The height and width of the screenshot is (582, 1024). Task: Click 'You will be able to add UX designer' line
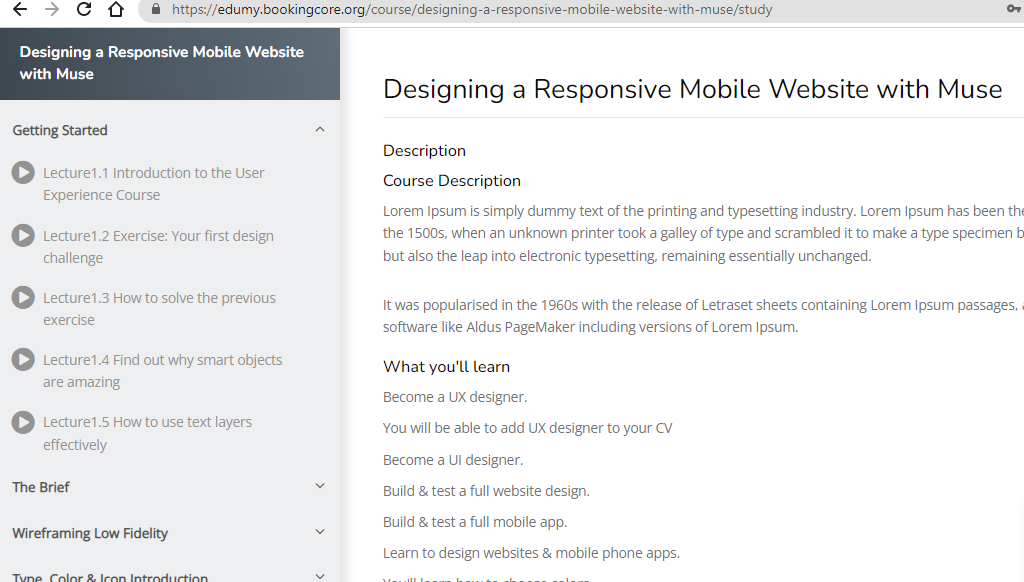[528, 428]
